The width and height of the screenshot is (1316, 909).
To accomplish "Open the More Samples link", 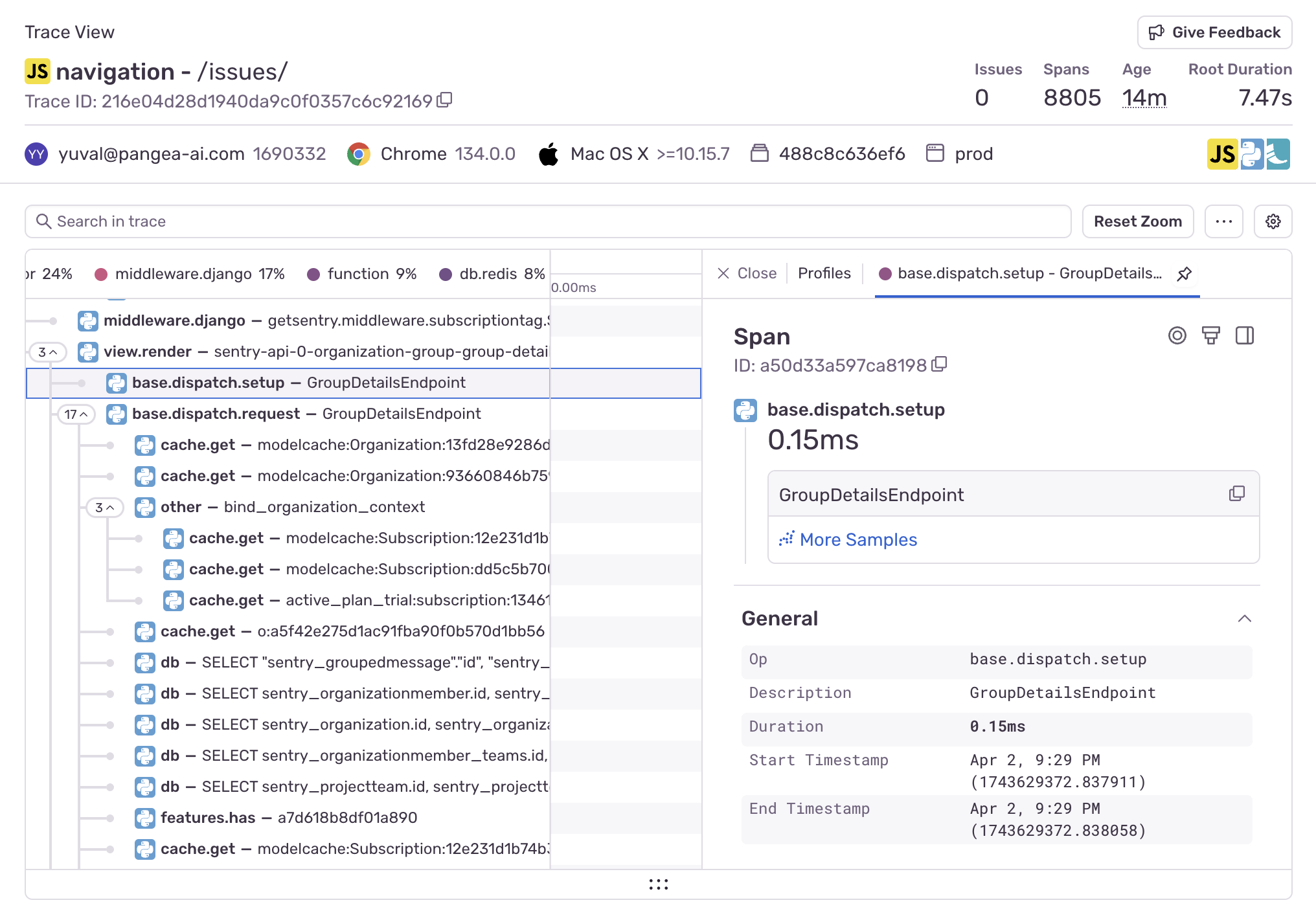I will (x=858, y=539).
